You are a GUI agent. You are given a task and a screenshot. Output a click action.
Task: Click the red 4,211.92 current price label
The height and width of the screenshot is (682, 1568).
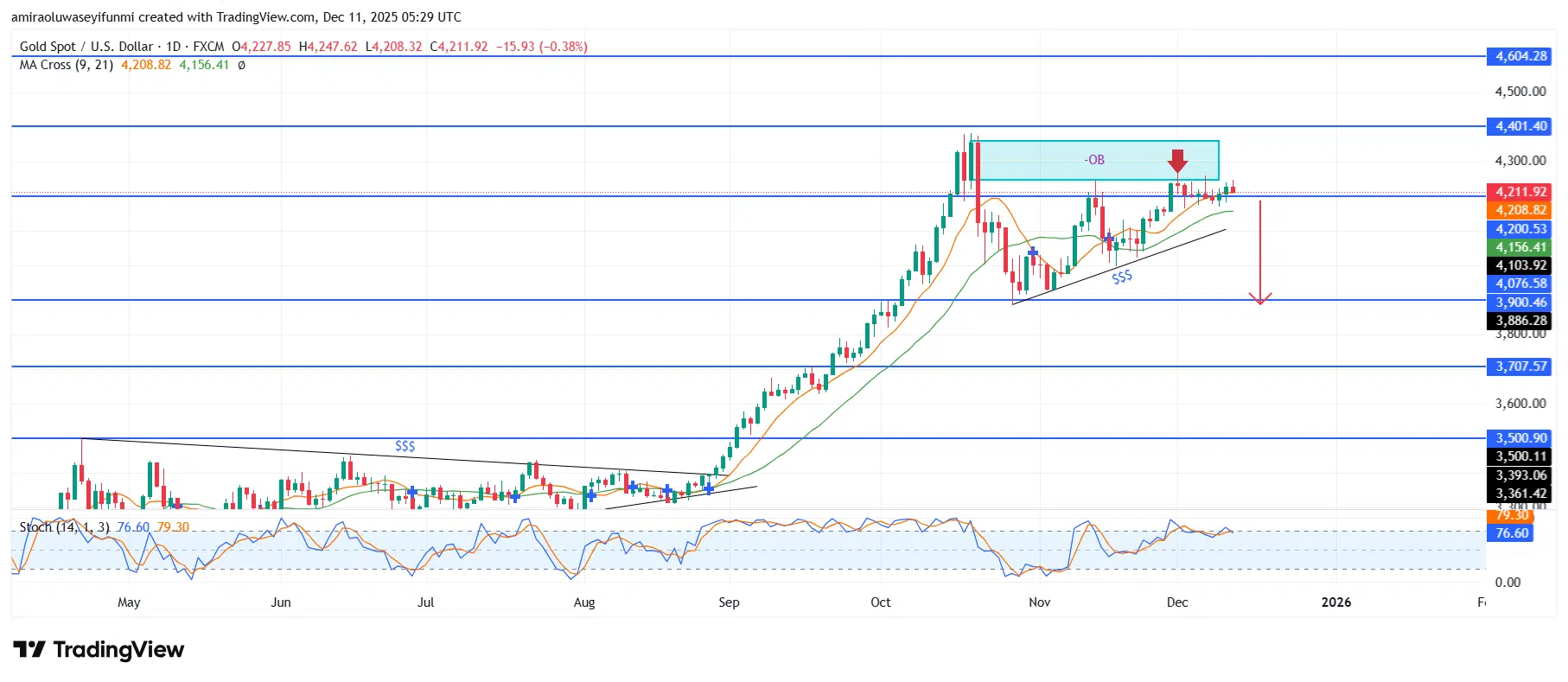(1520, 192)
